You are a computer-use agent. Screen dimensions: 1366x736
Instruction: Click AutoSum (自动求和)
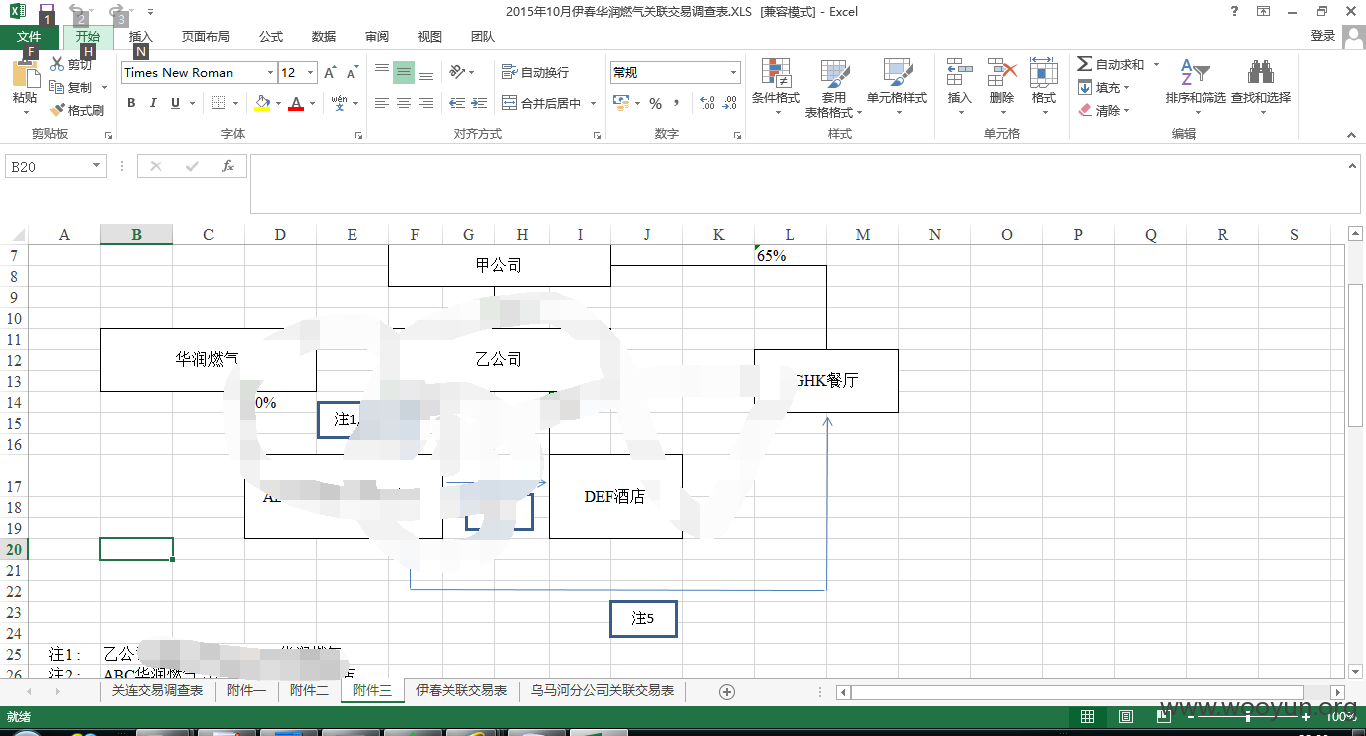(x=1110, y=64)
